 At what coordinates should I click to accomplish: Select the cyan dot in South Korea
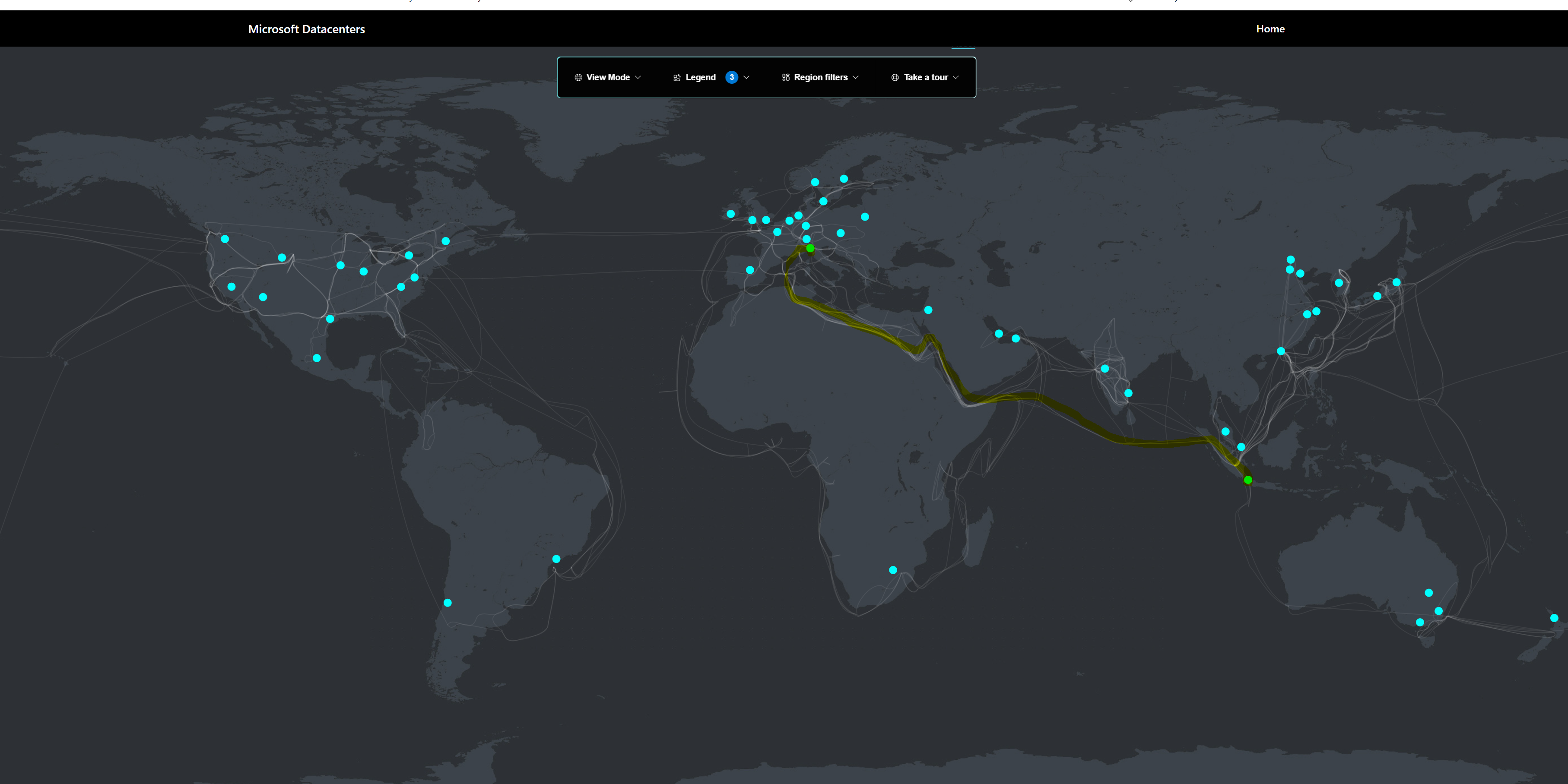pyautogui.click(x=1339, y=283)
